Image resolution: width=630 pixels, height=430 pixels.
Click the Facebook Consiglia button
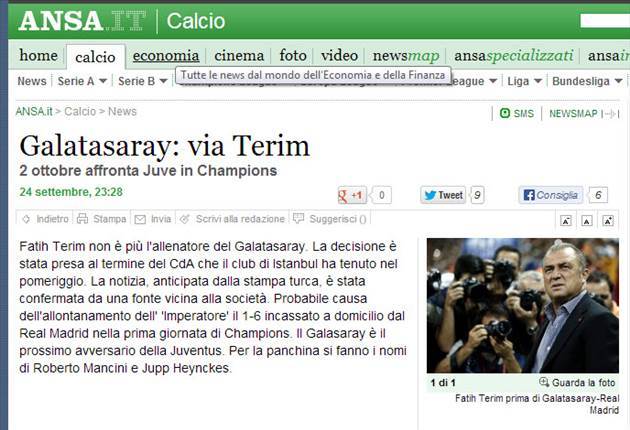point(550,195)
